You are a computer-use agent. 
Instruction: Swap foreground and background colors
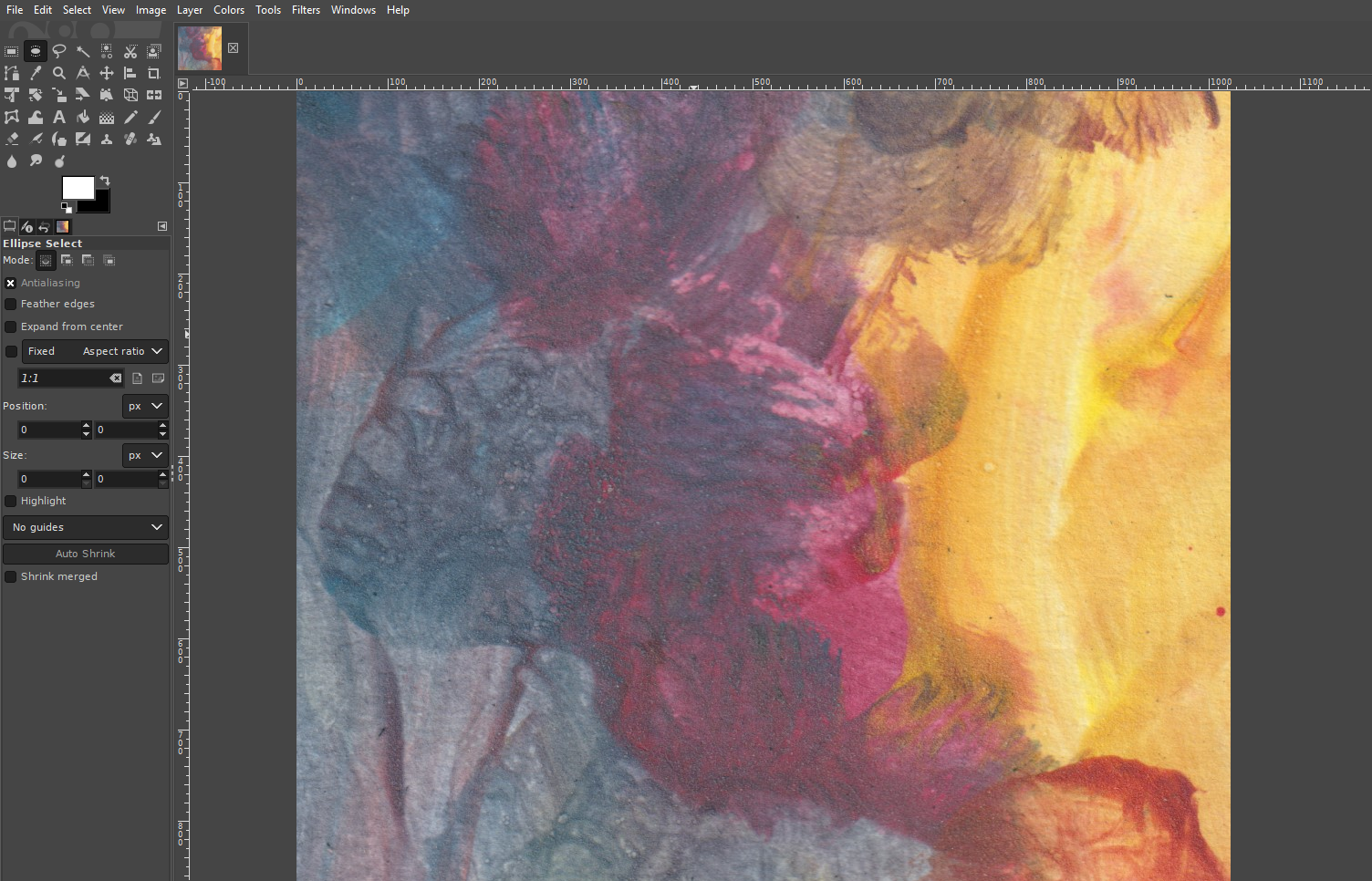(x=105, y=181)
